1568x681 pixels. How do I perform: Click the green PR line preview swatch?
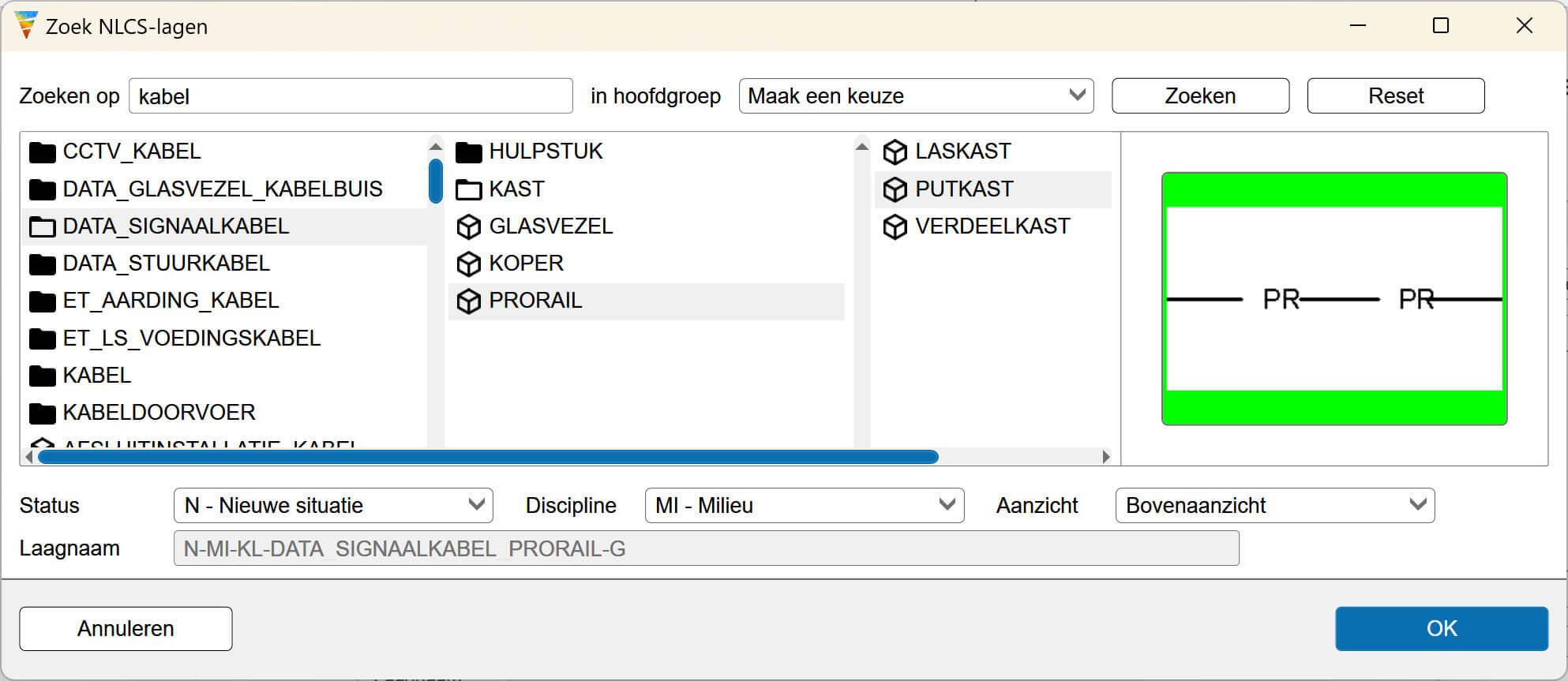point(1334,299)
